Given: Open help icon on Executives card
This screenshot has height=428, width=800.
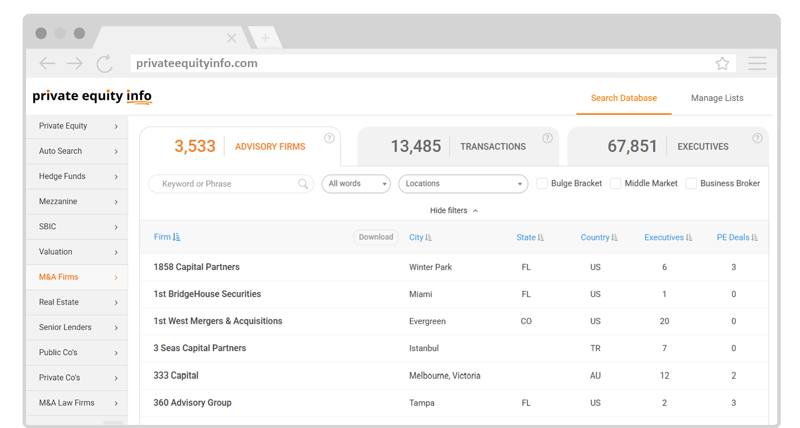Looking at the screenshot, I should pos(757,138).
